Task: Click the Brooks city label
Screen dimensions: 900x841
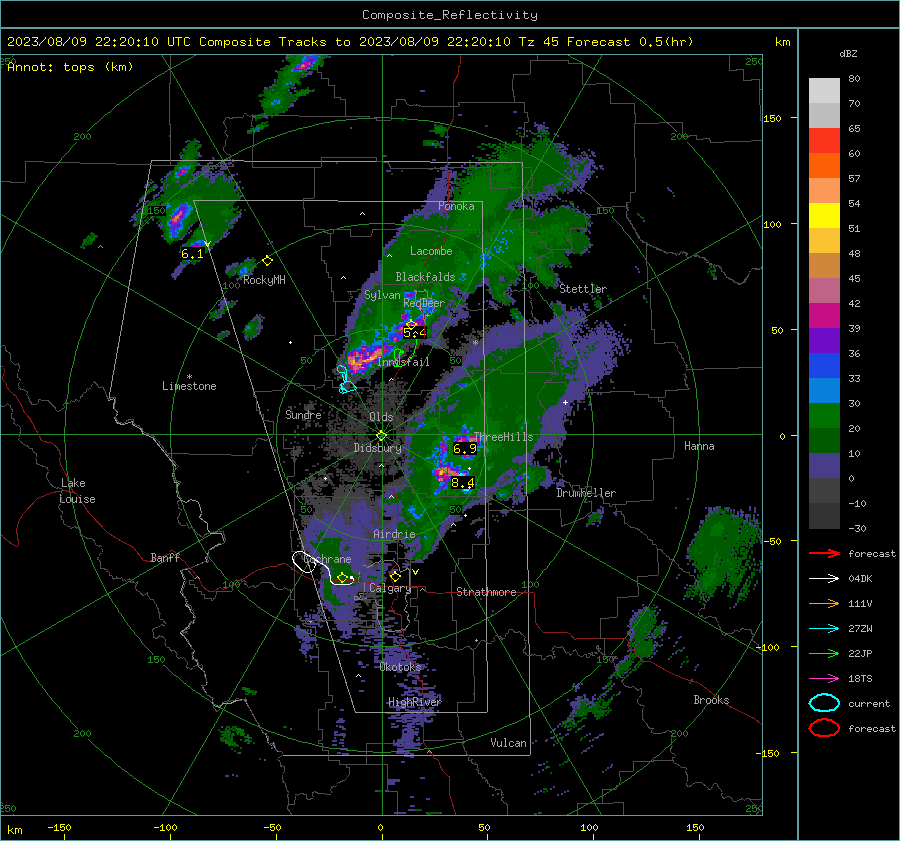Action: click(x=711, y=700)
